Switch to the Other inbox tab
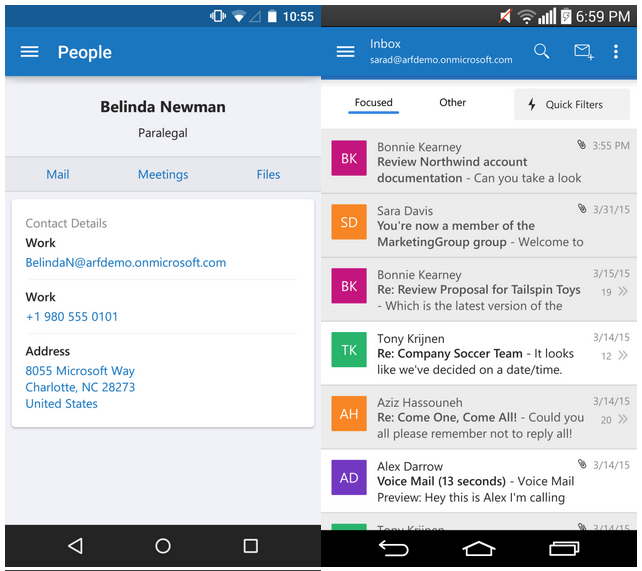 [x=452, y=103]
